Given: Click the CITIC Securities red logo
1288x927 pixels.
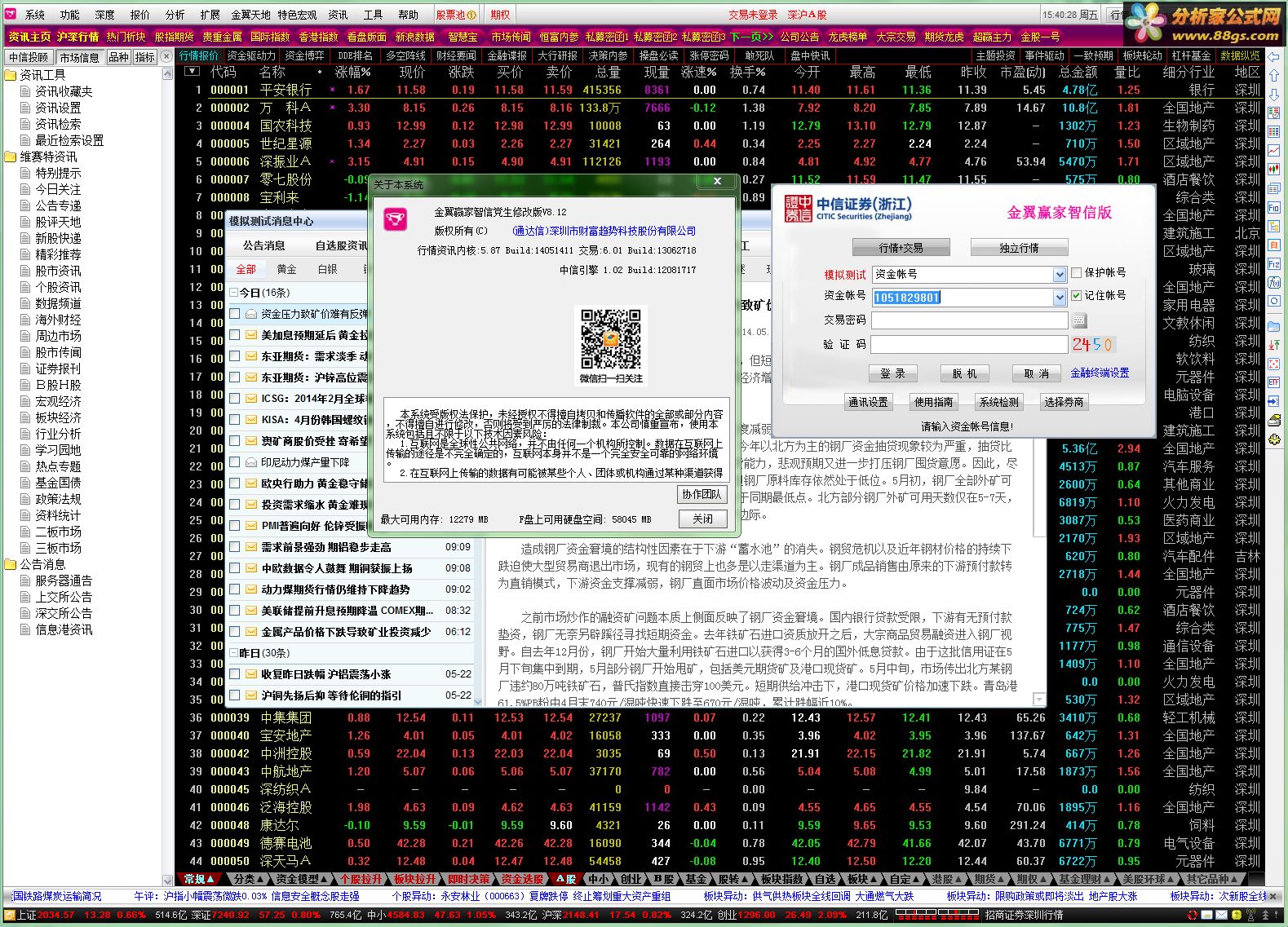Looking at the screenshot, I should point(798,209).
